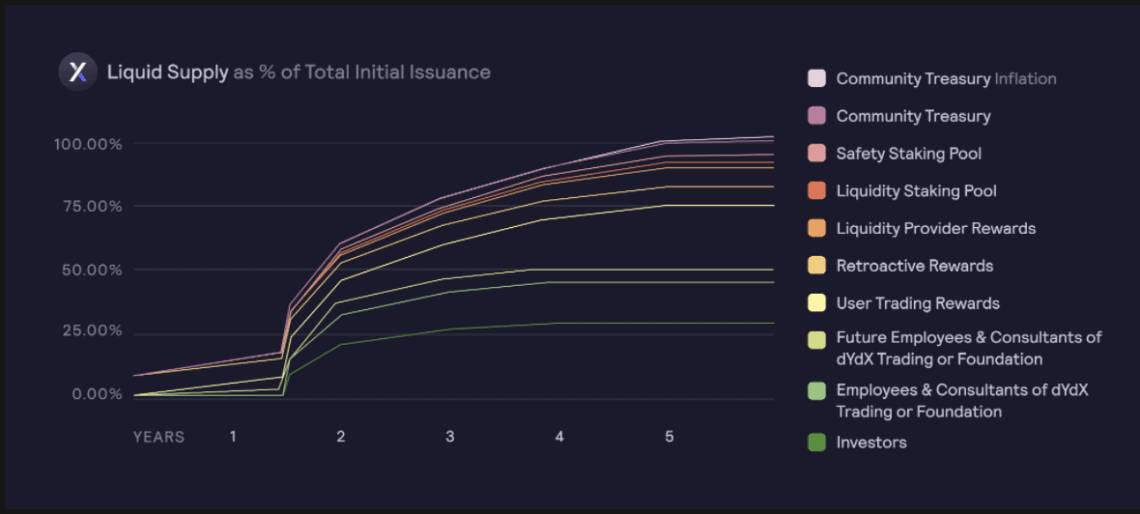This screenshot has width=1140, height=514.
Task: Click the year 3 axis label
Action: (x=450, y=437)
